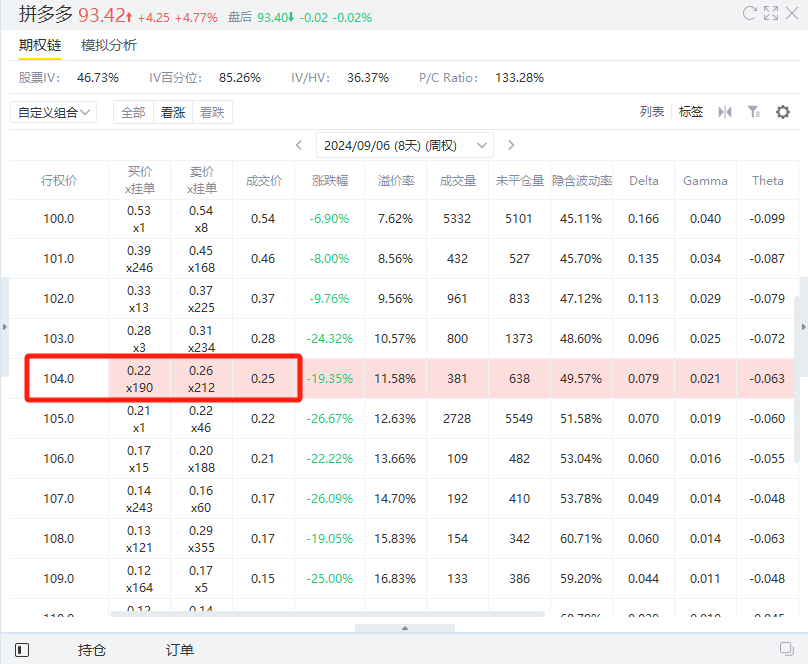
Task: Switch to 期权链 tab
Action: pyautogui.click(x=40, y=45)
